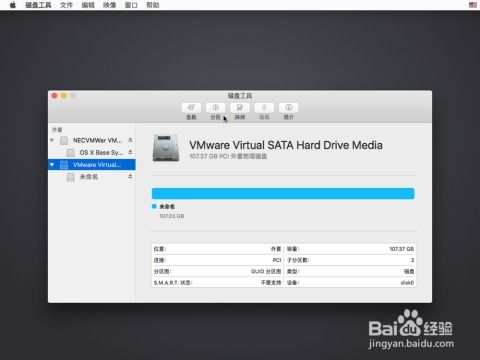Select the 未命名 volume in sidebar
Viewport: 480px width, 360px height.
[x=89, y=177]
